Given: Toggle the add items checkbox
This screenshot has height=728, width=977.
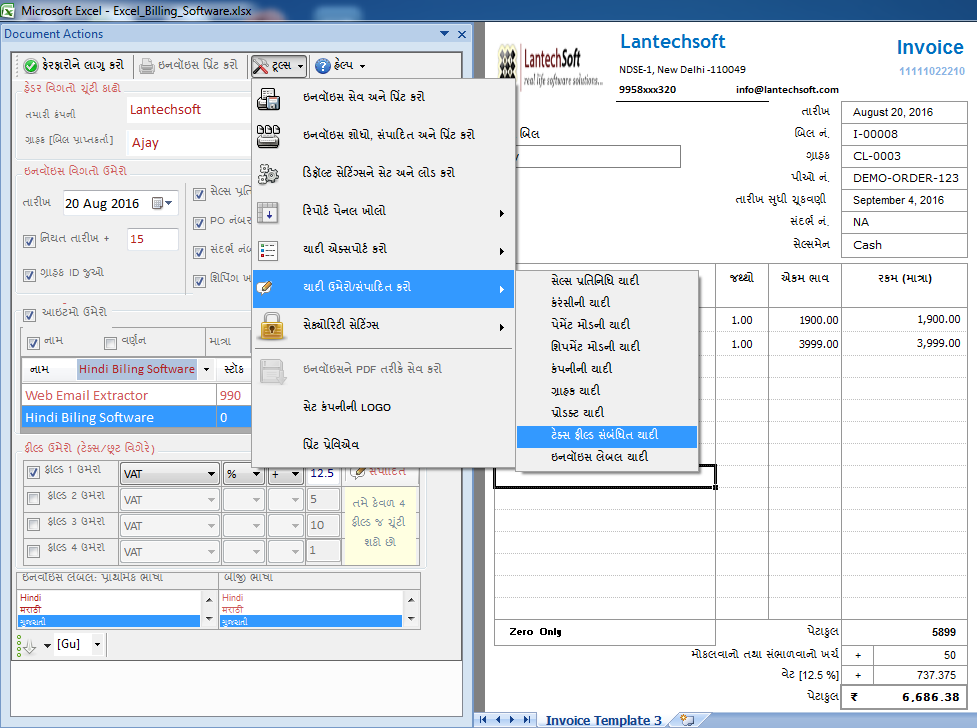Looking at the screenshot, I should coord(29,315).
